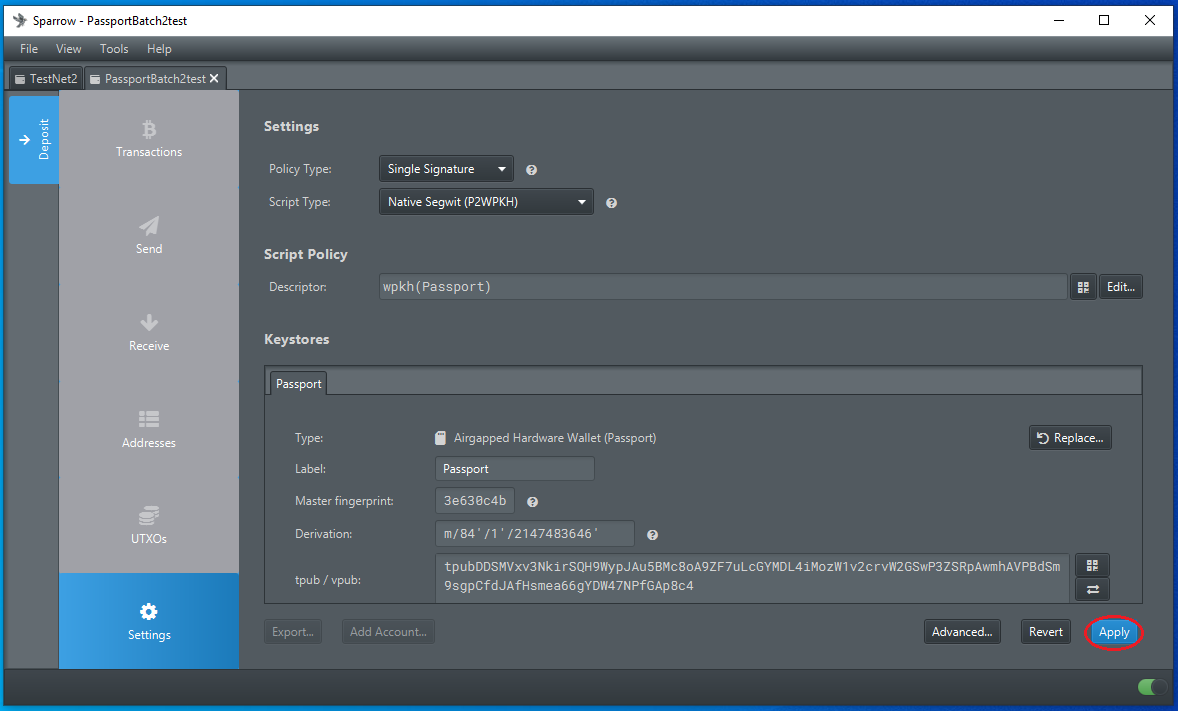The height and width of the screenshot is (711, 1178).
Task: Open the Tools menu
Action: point(113,49)
